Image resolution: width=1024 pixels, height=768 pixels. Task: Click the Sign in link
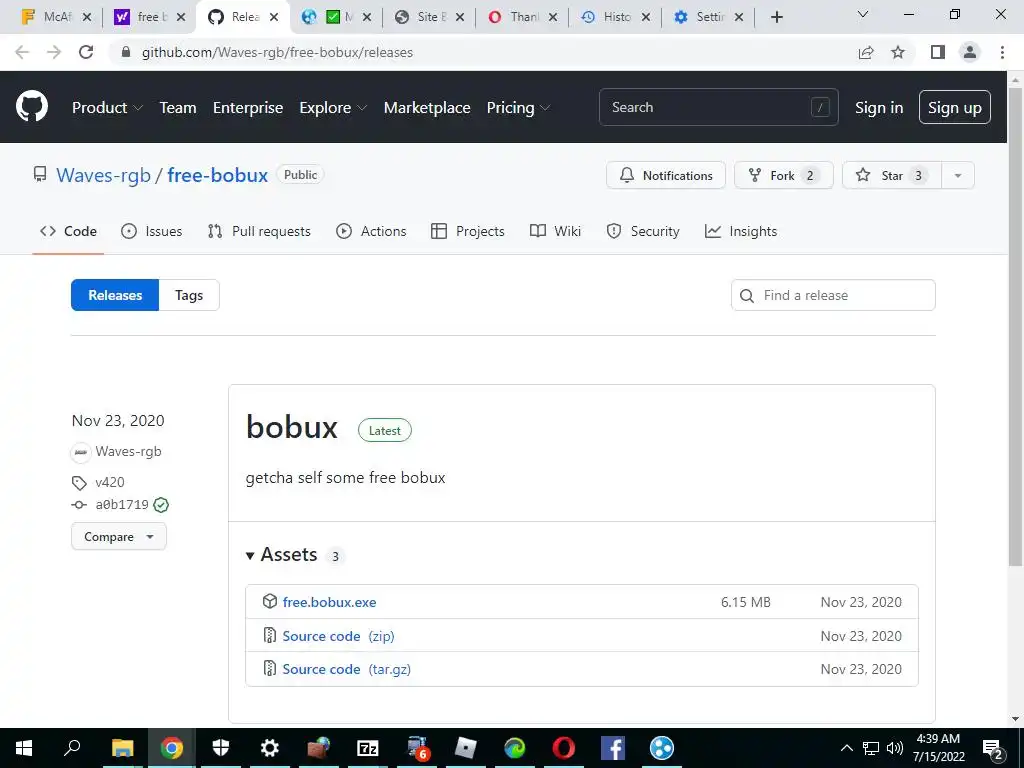879,108
